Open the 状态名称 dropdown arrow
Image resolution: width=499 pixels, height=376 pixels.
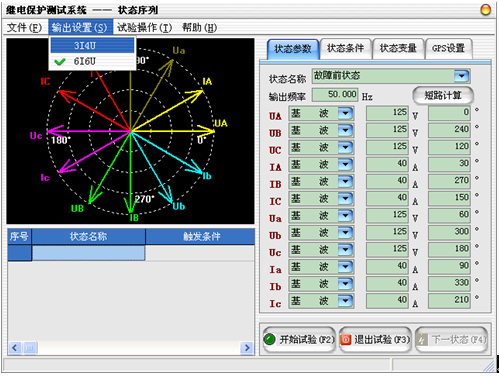pyautogui.click(x=462, y=76)
